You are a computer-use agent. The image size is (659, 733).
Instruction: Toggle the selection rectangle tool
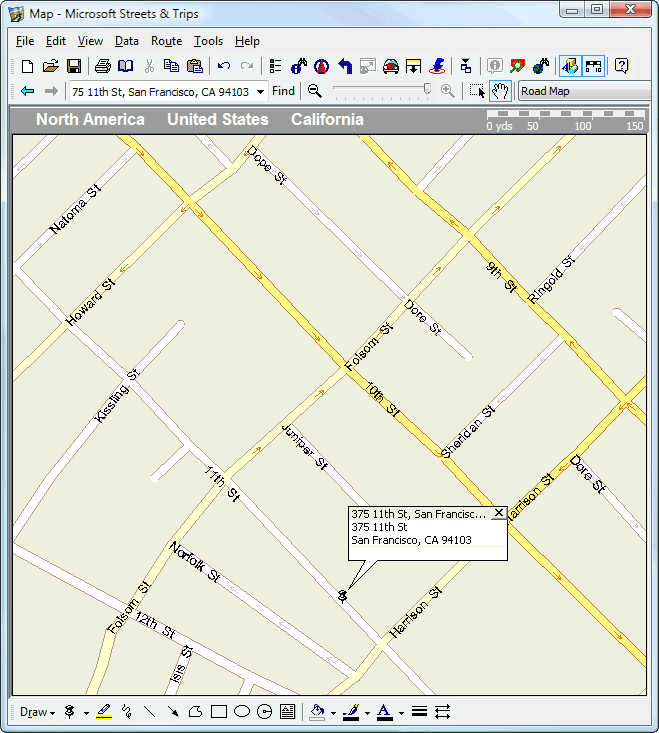478,91
